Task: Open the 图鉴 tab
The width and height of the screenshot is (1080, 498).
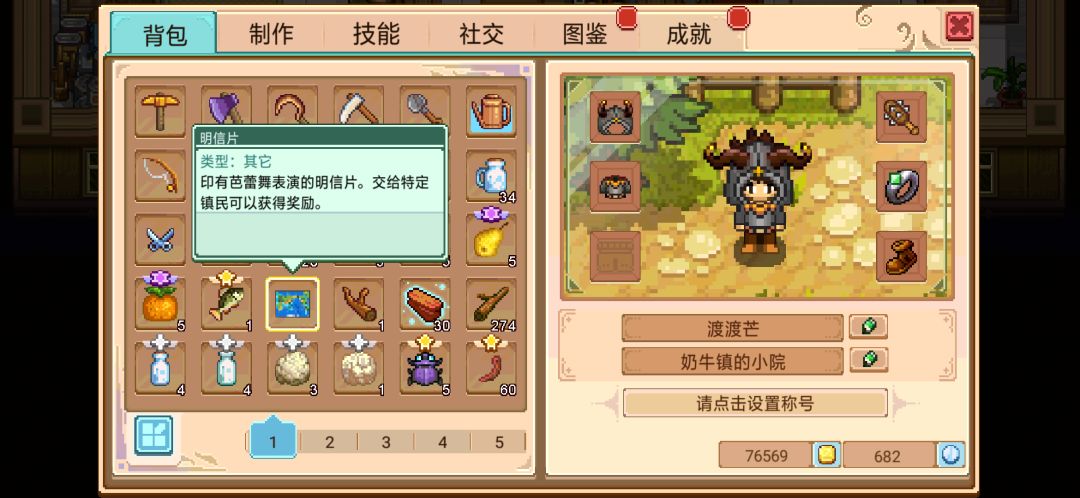Action: point(585,33)
